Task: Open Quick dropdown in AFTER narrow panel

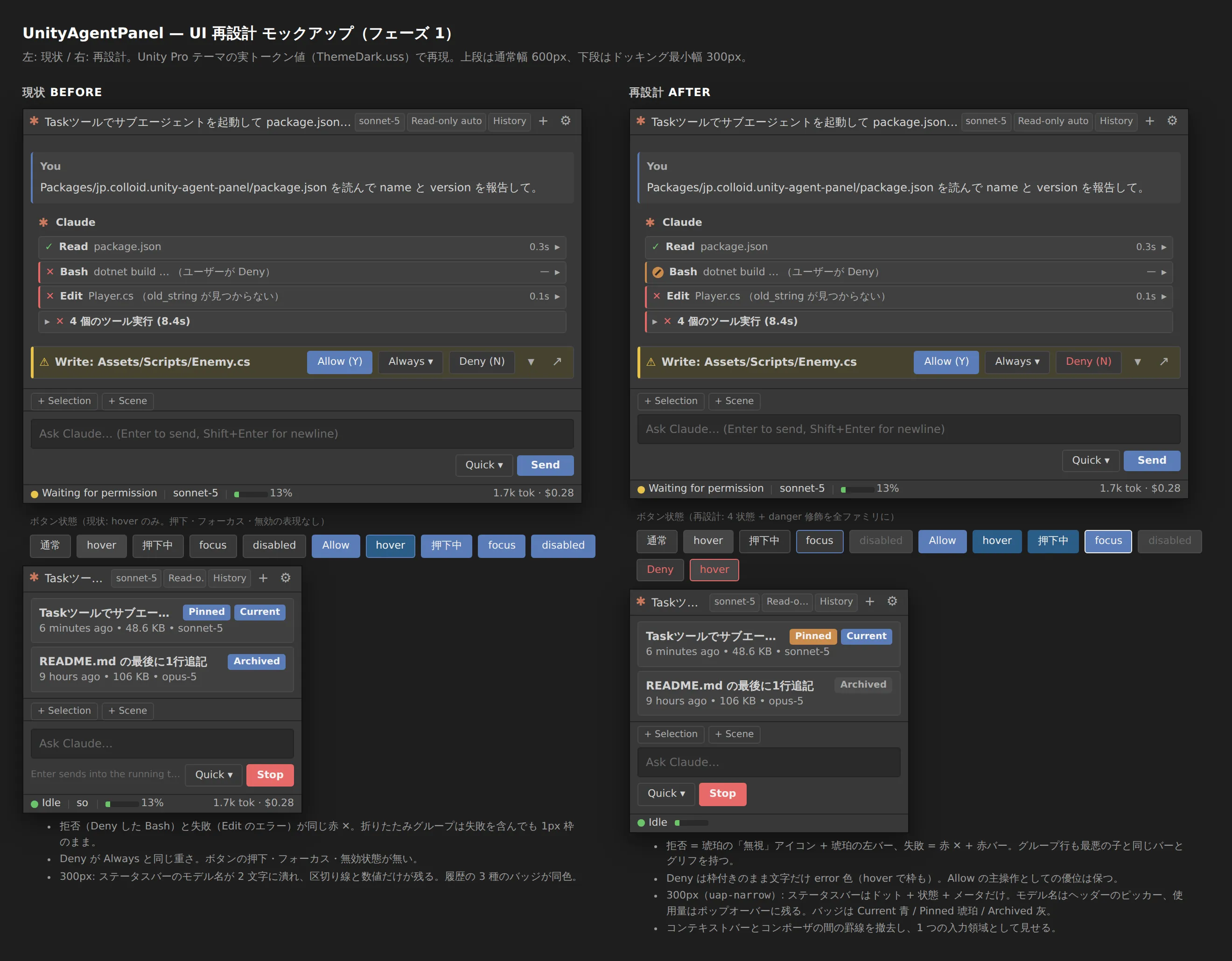Action: (666, 794)
